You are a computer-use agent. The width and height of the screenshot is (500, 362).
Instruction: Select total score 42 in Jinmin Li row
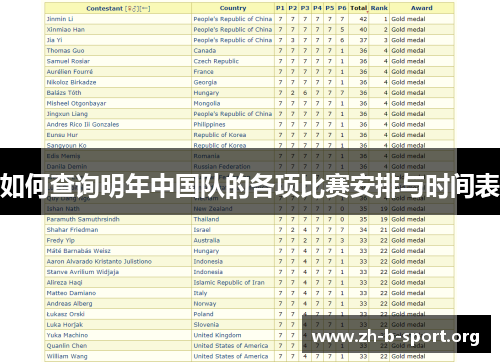tap(363, 19)
